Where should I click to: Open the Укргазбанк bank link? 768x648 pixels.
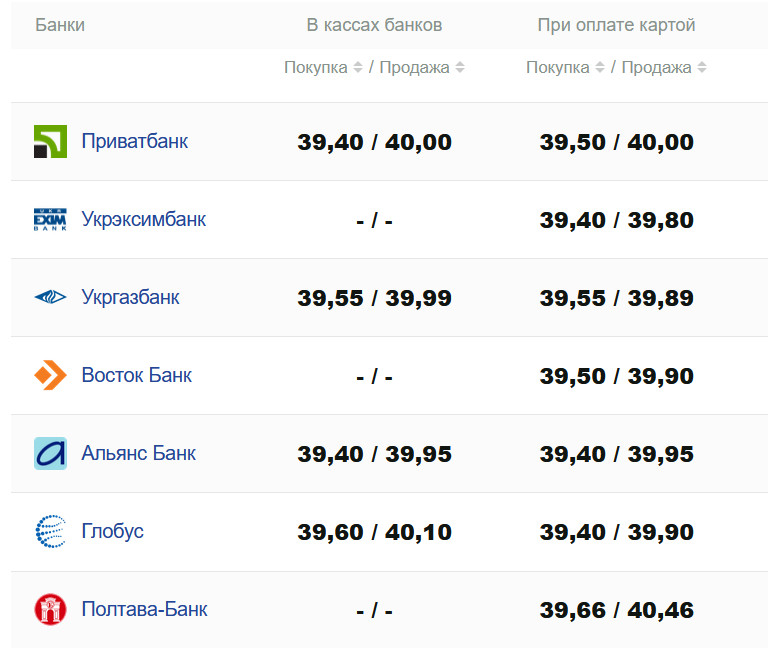click(130, 297)
